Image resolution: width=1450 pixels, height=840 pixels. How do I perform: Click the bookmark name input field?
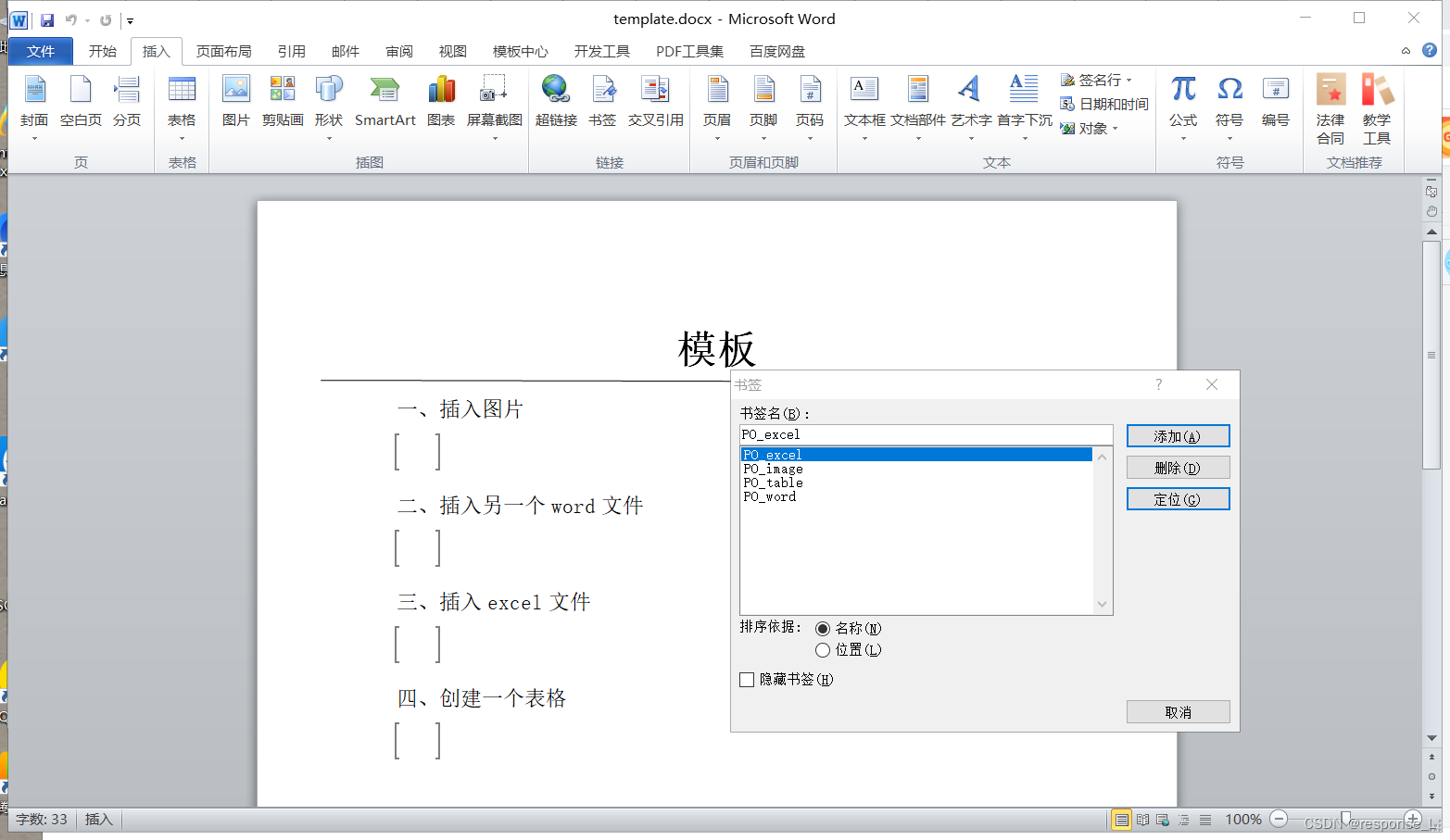[926, 434]
